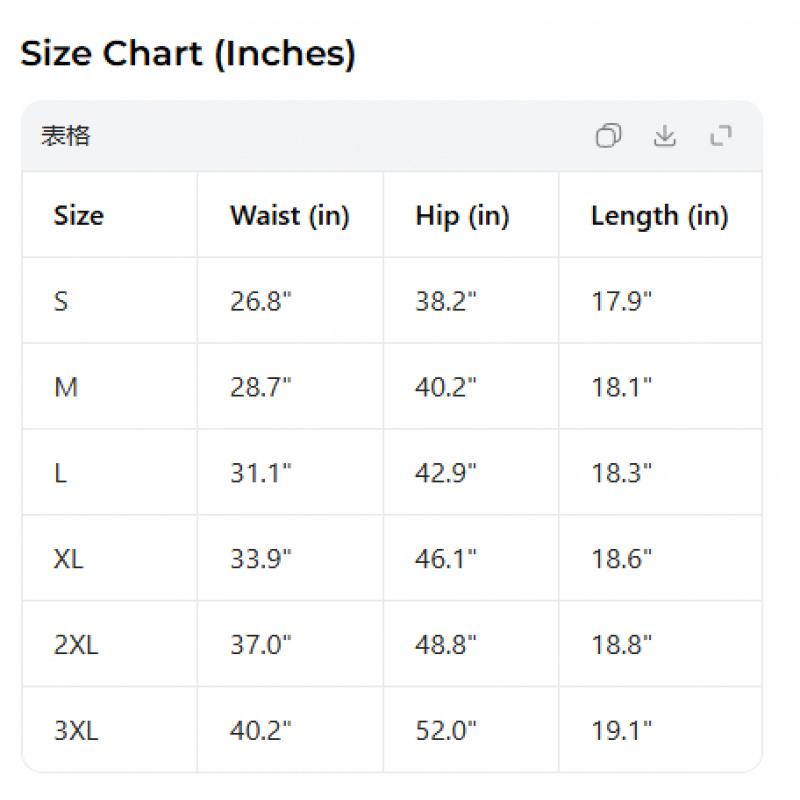Select the XL size row
This screenshot has height=800, width=800.
tap(68, 558)
